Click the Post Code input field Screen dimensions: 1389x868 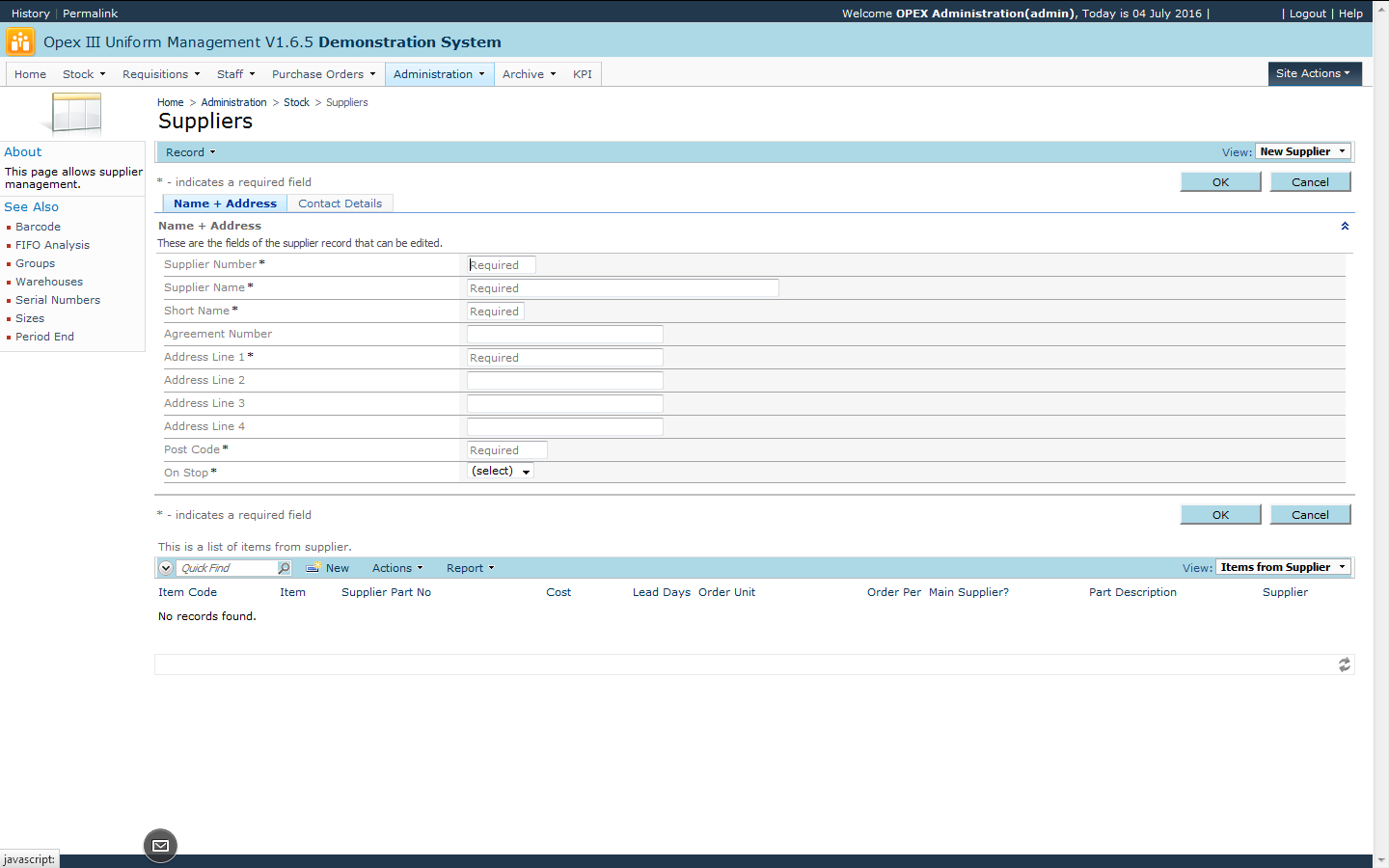click(x=507, y=450)
